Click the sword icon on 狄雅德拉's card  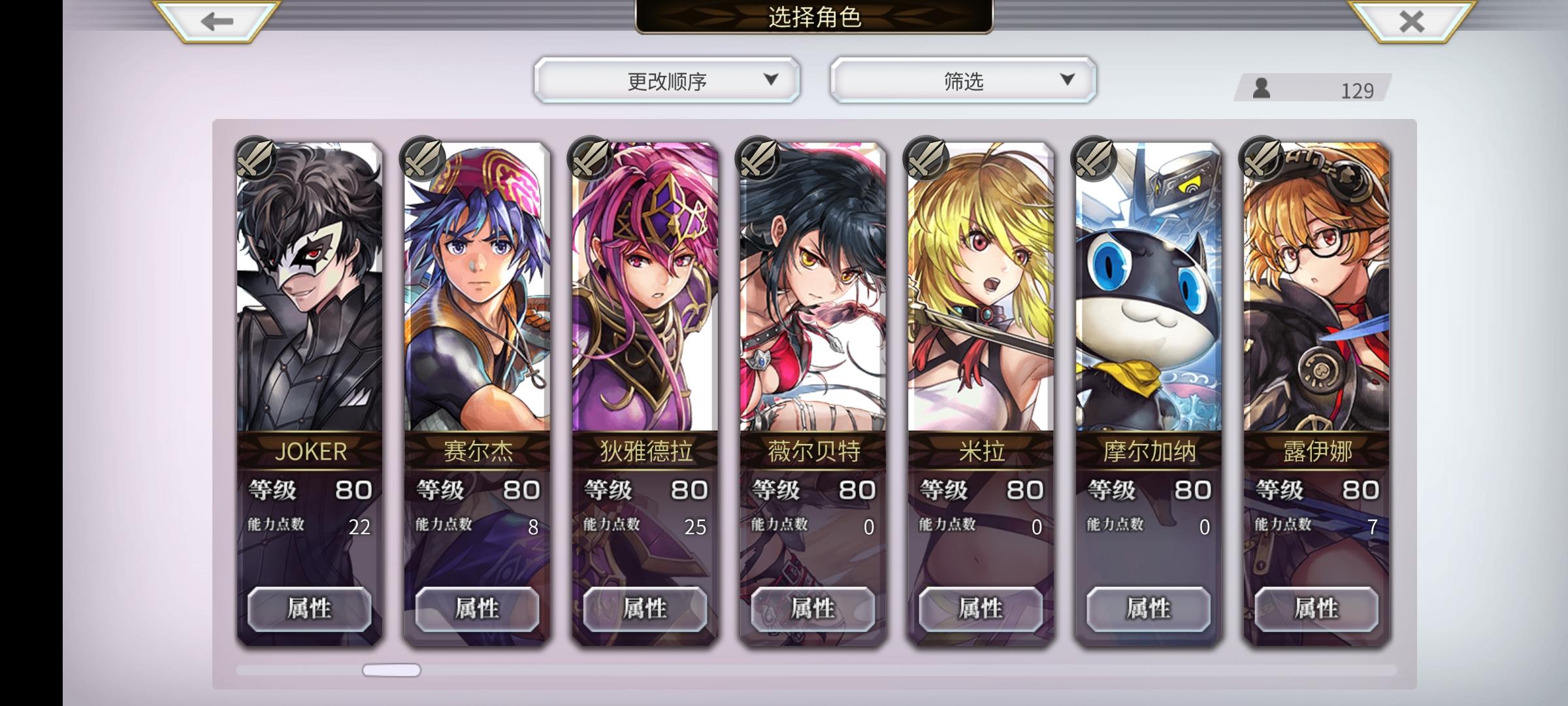[591, 158]
